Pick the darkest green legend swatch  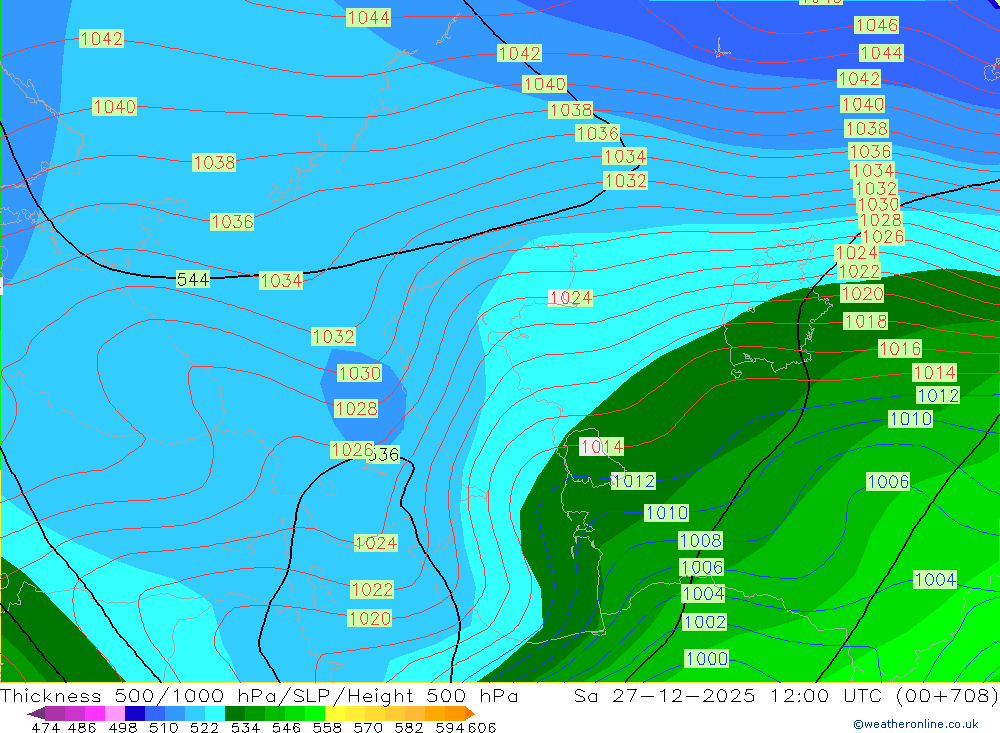pos(235,713)
